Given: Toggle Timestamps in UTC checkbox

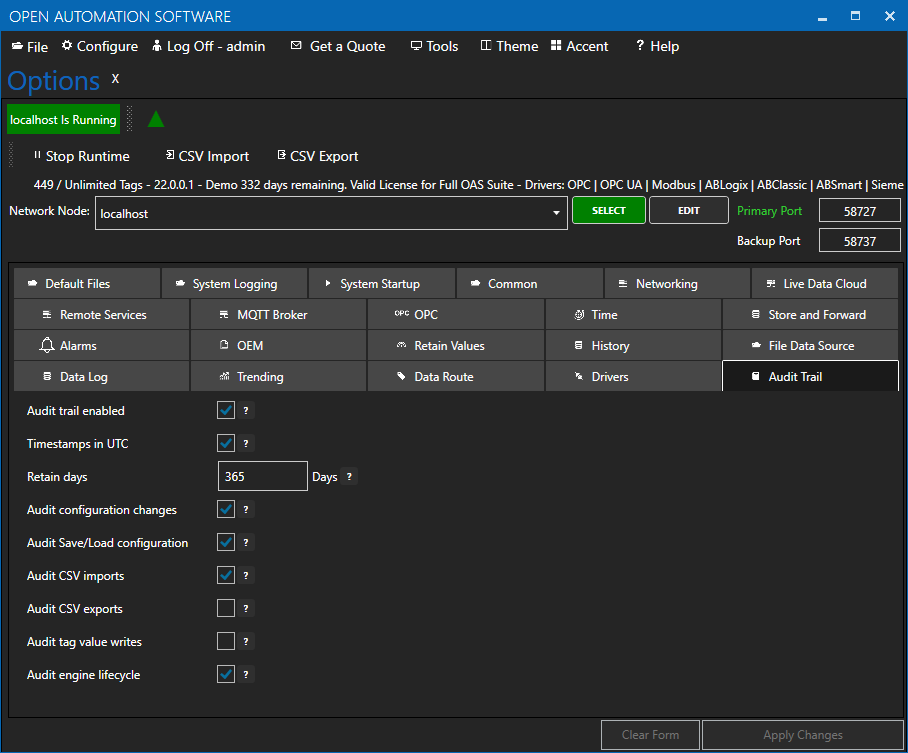Looking at the screenshot, I should coord(226,443).
